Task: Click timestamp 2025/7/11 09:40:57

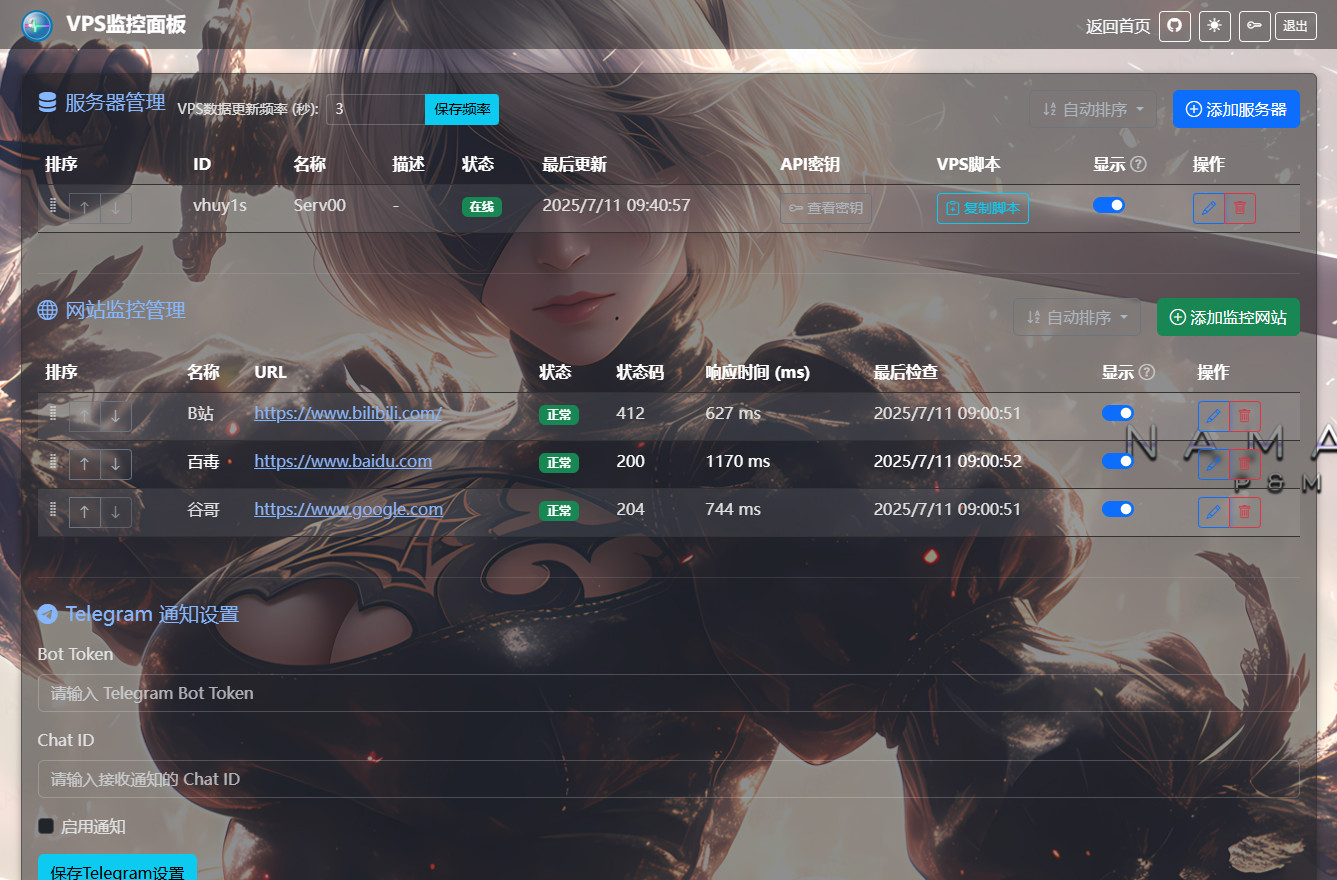Action: point(616,205)
